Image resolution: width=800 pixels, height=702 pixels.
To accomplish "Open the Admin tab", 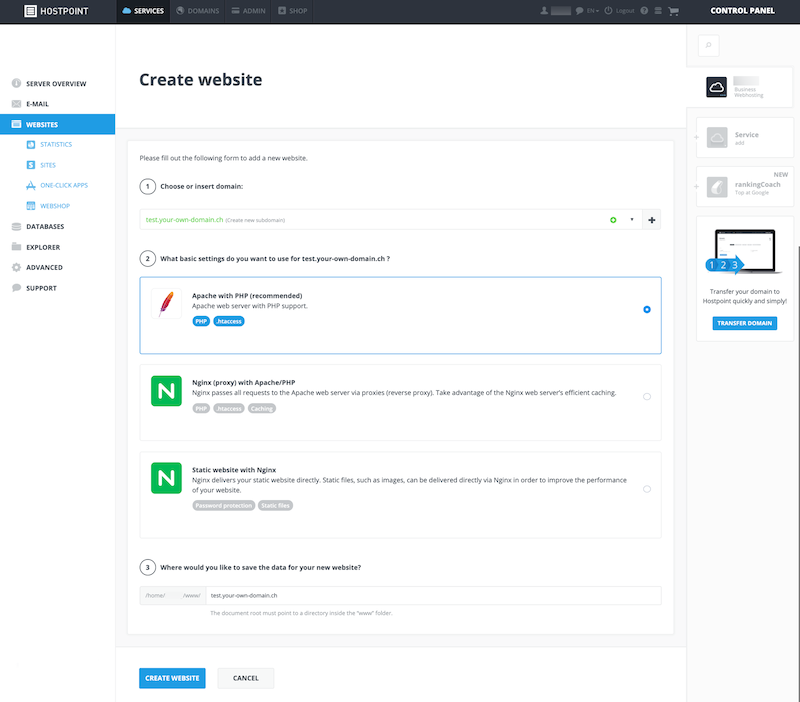I will [248, 11].
